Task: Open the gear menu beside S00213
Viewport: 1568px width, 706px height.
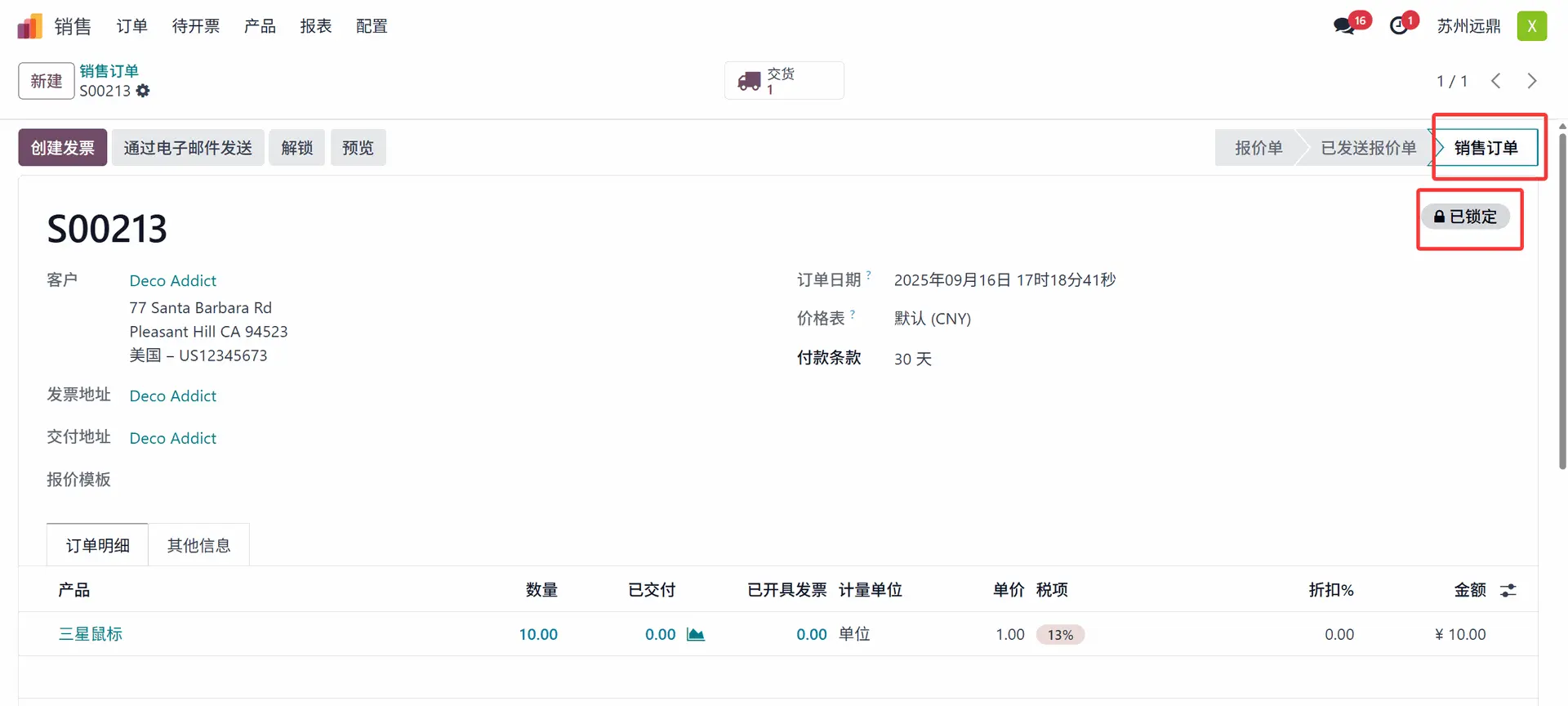Action: tap(143, 91)
